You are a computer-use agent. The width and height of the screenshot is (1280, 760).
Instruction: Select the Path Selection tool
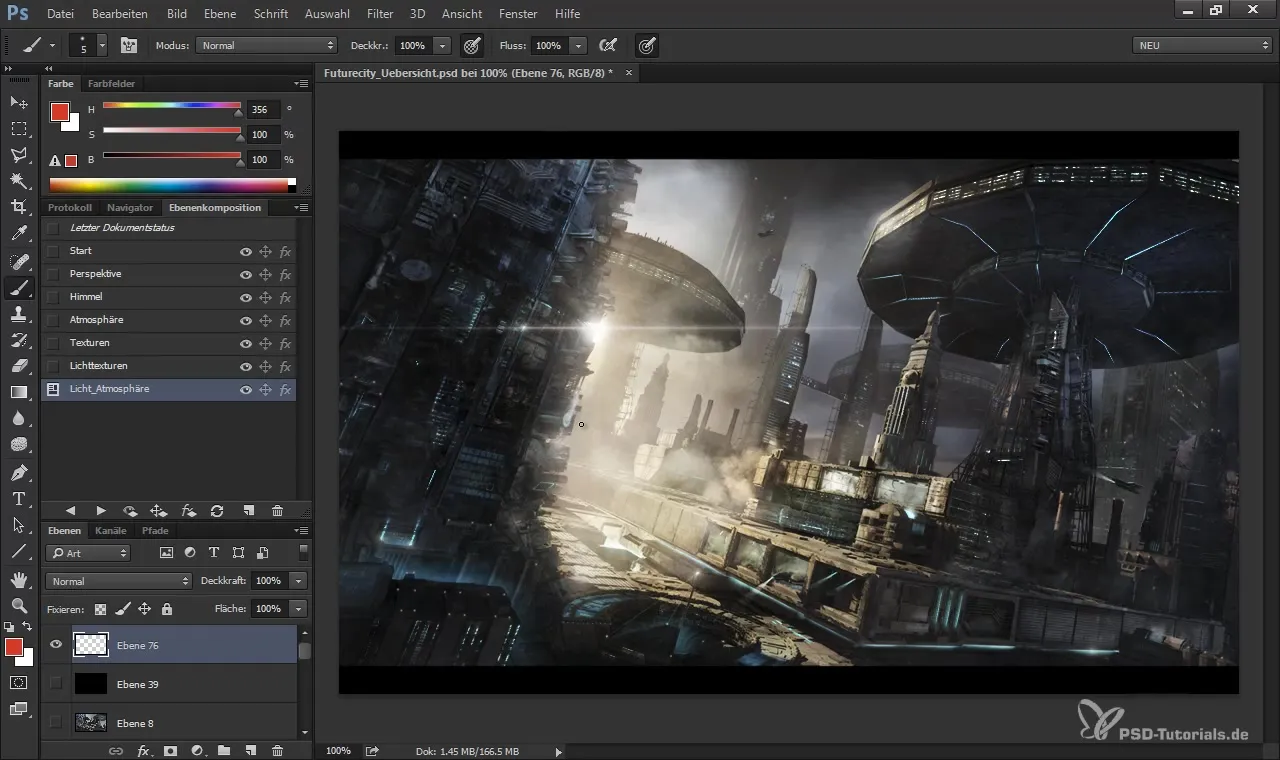19,524
